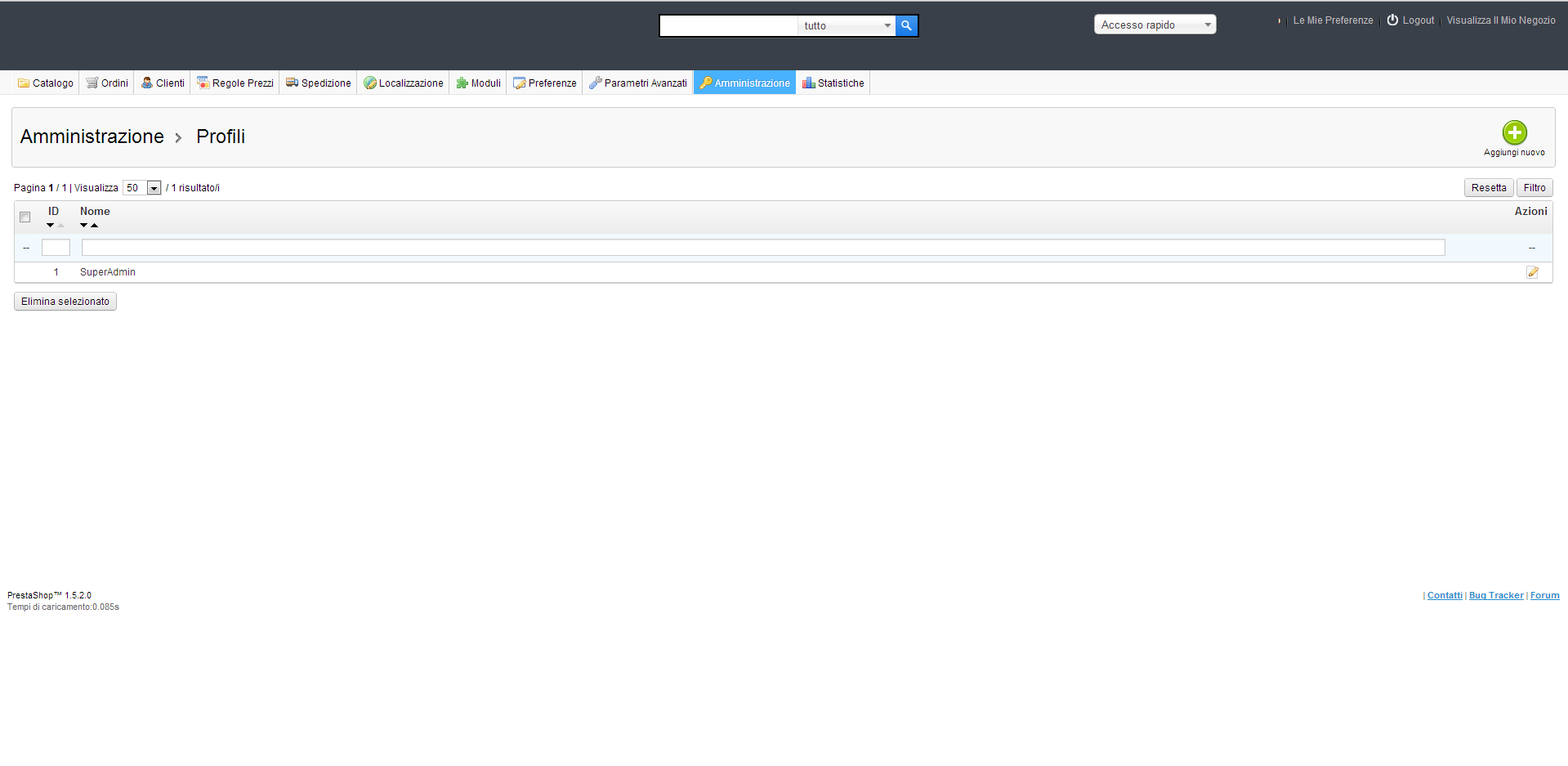Open the Visualizza 50 results-per-page dropdown
Image resolution: width=1568 pixels, height=766 pixels.
point(142,188)
